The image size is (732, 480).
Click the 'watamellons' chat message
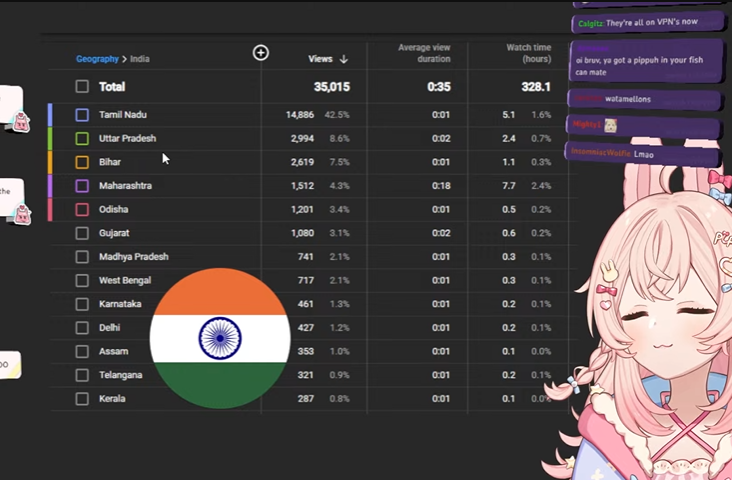point(645,99)
